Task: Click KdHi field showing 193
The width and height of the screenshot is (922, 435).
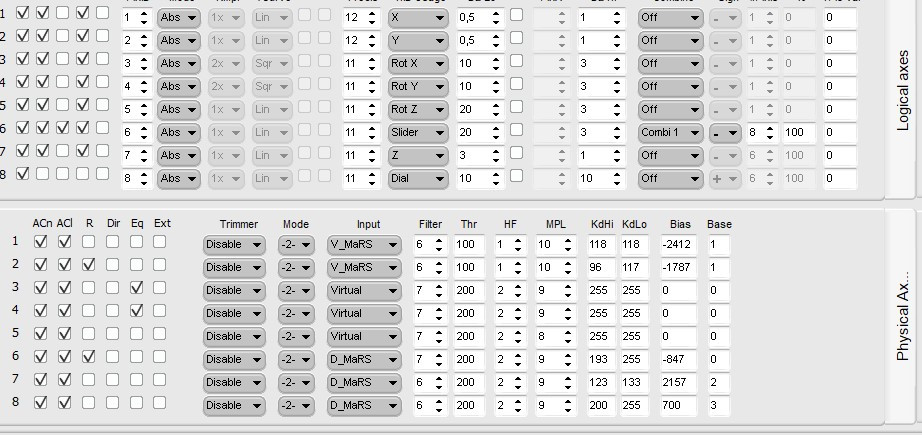Action: [x=602, y=359]
